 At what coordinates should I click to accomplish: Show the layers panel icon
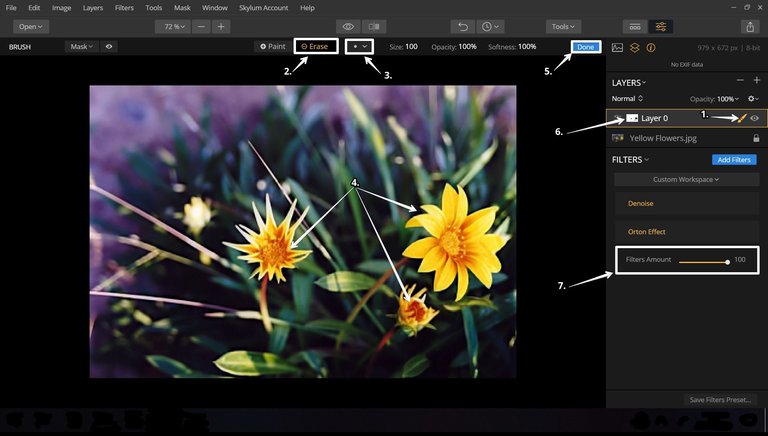click(634, 48)
